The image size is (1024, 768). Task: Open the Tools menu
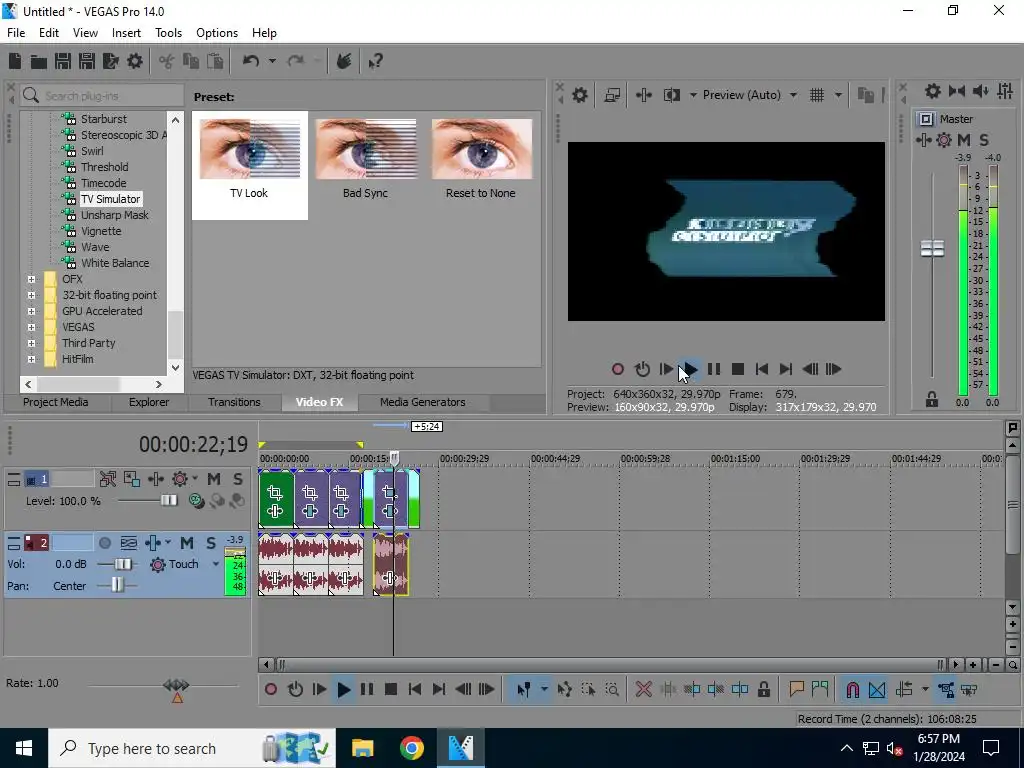(x=168, y=33)
